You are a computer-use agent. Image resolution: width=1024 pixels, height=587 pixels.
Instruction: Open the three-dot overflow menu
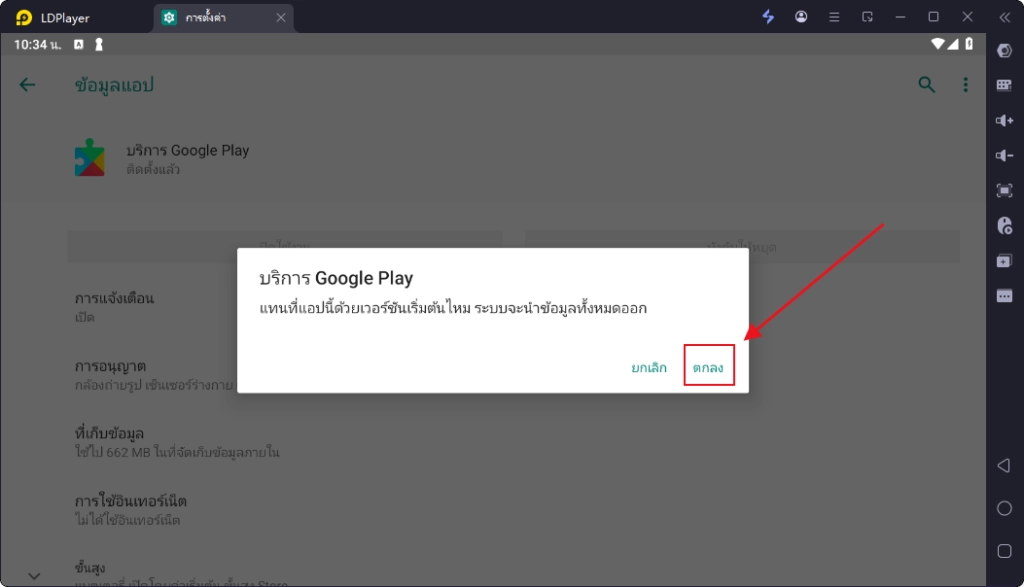pos(965,85)
